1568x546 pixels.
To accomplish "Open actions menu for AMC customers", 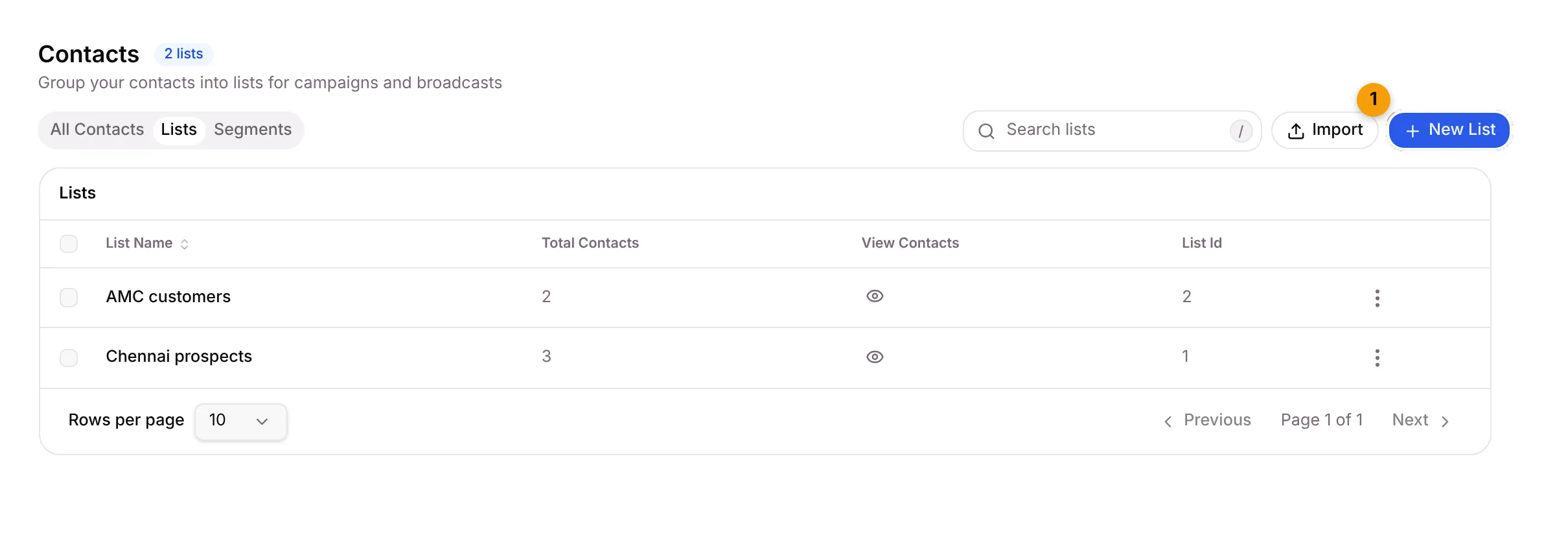I will (1377, 298).
